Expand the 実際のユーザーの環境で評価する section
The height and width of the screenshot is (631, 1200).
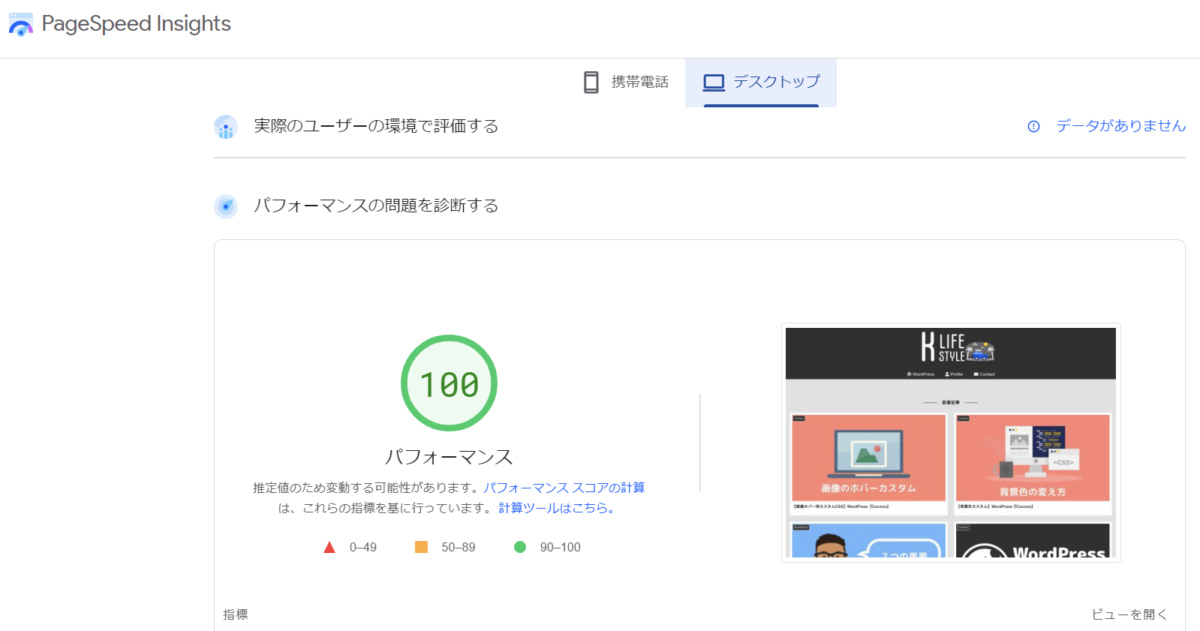pos(378,126)
